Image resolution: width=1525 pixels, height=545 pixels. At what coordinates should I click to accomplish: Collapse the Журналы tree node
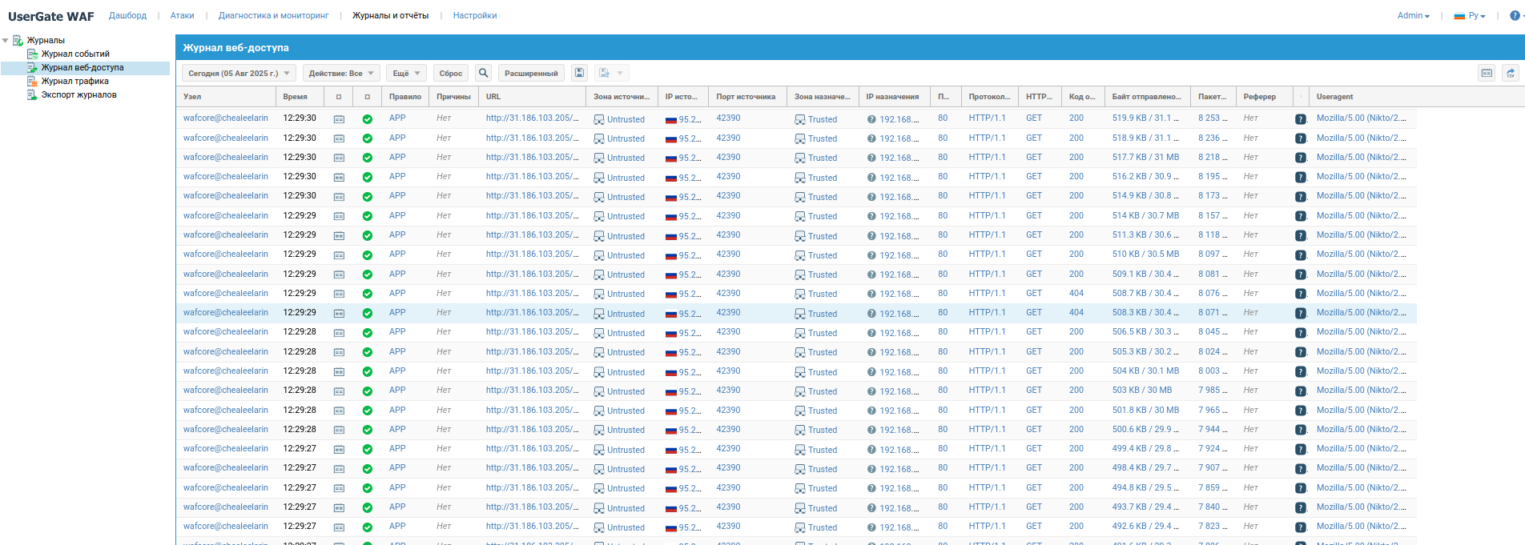pos(6,40)
